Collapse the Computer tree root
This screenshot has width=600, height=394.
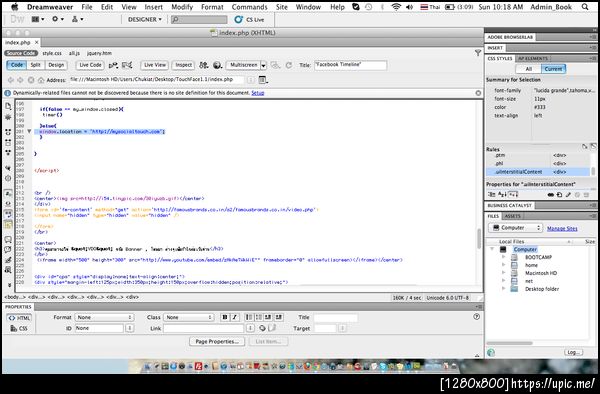tap(492, 249)
